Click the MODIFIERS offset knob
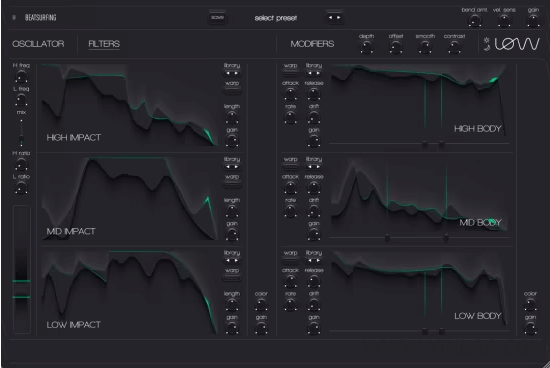Image resolution: width=550 pixels, height=368 pixels. [x=396, y=47]
